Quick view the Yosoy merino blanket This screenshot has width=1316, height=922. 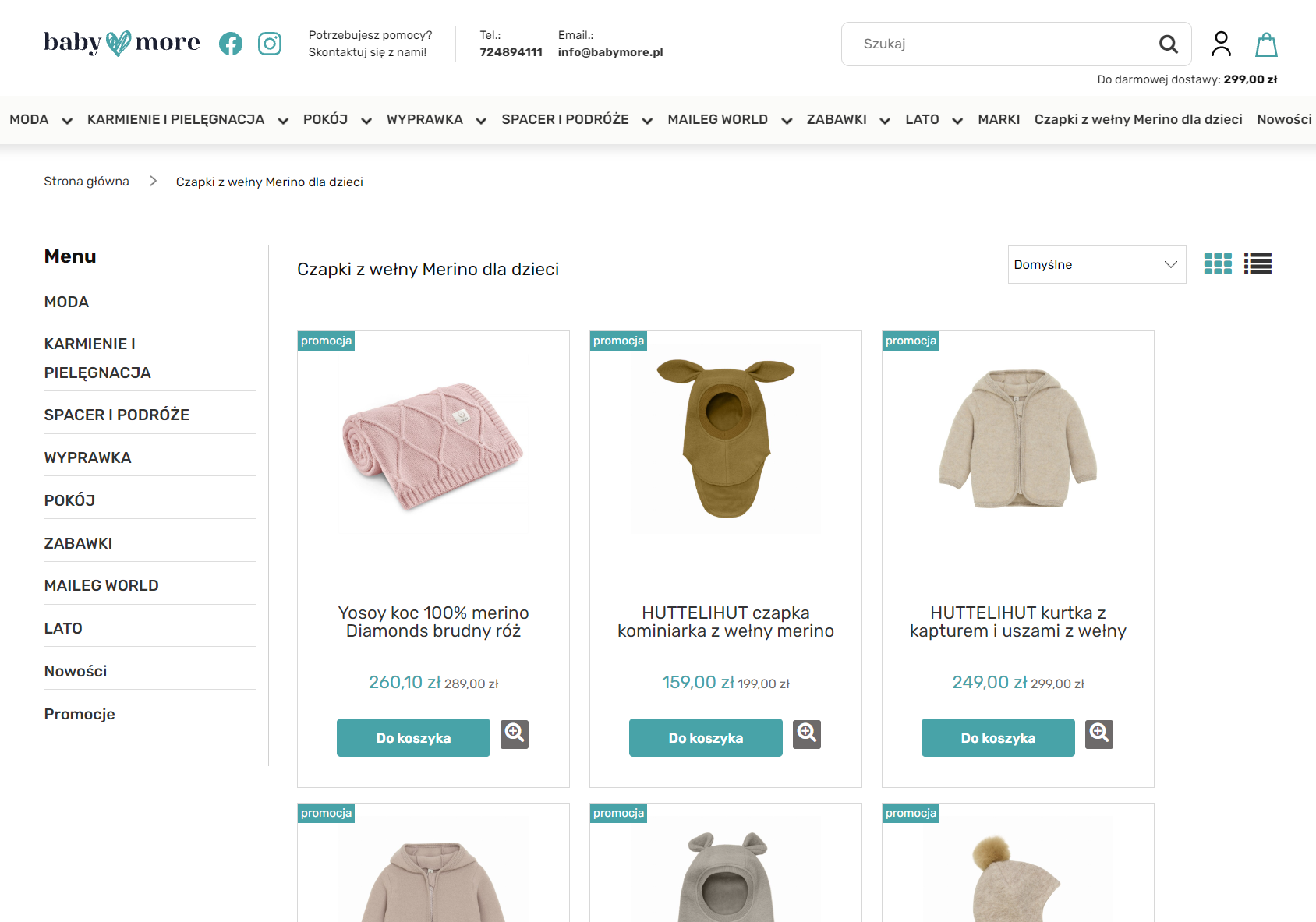pos(515,734)
